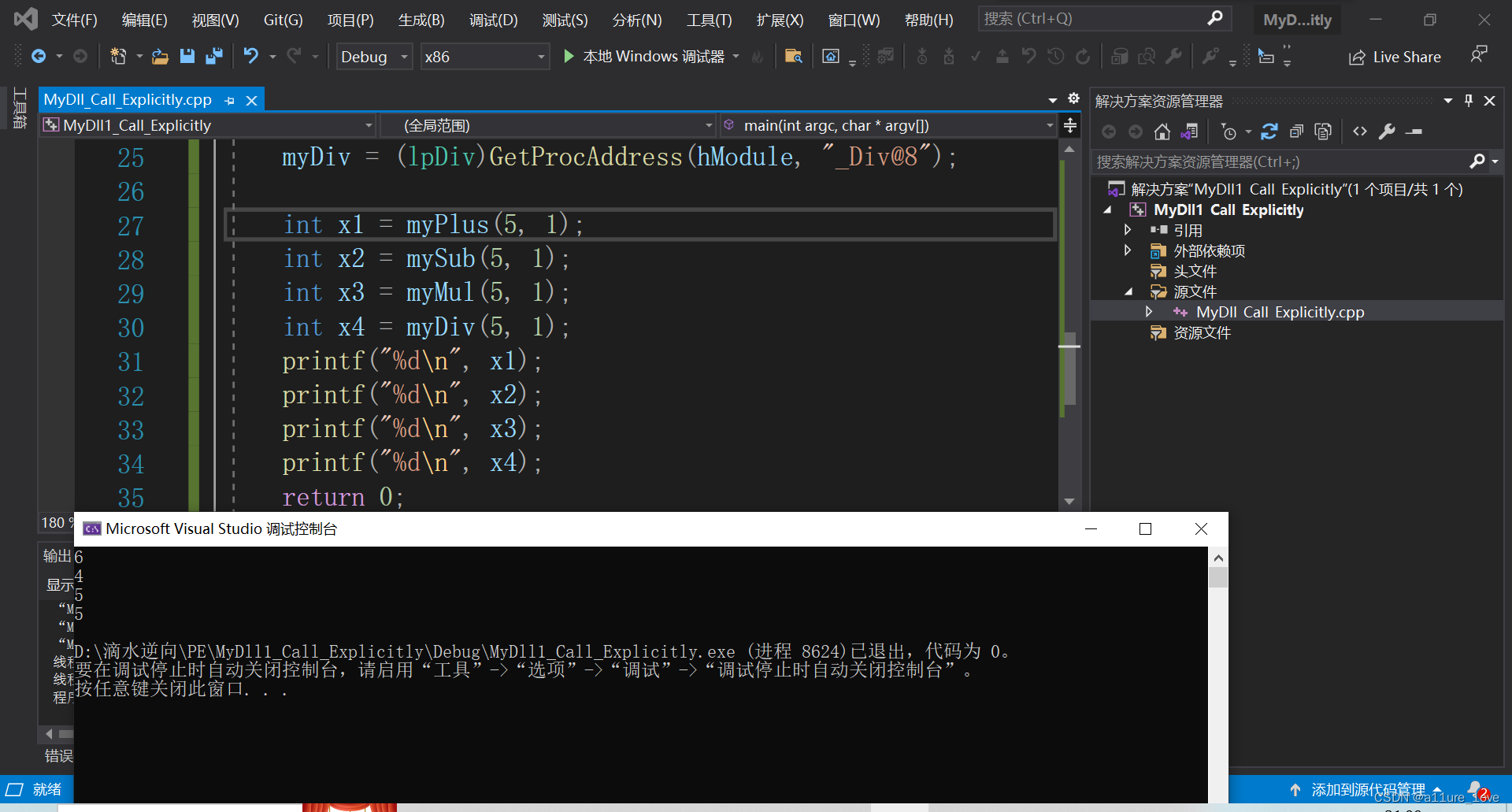
Task: Sync with active document in Solution Explorer
Action: tap(1269, 132)
